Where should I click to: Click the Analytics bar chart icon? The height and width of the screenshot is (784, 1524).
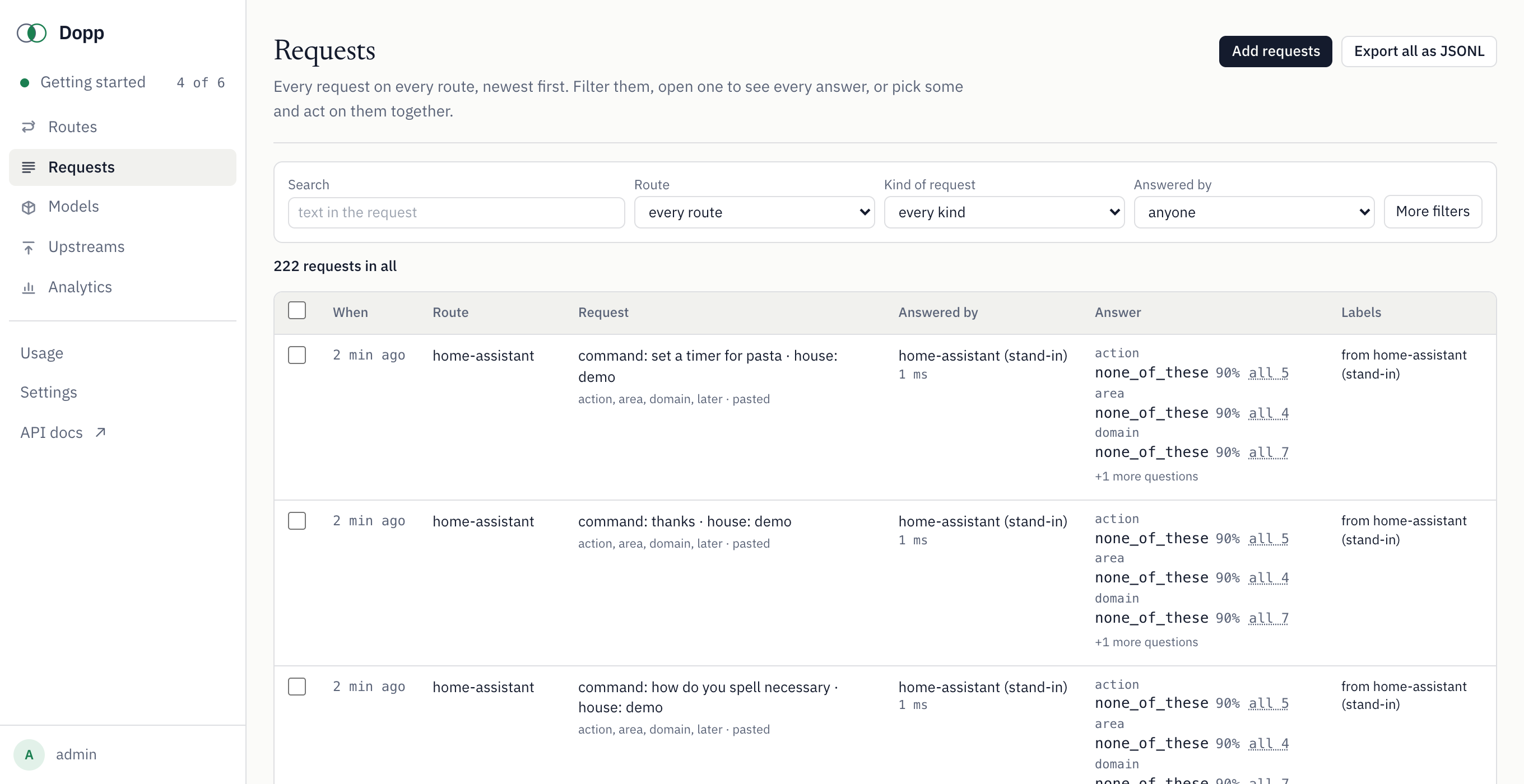(x=29, y=287)
